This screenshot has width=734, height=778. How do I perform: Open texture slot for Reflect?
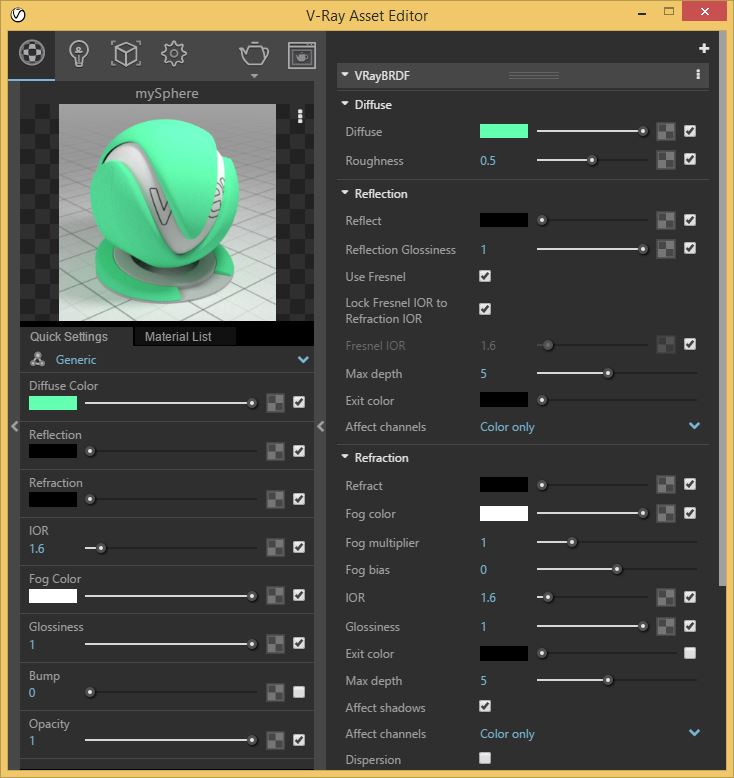click(666, 220)
